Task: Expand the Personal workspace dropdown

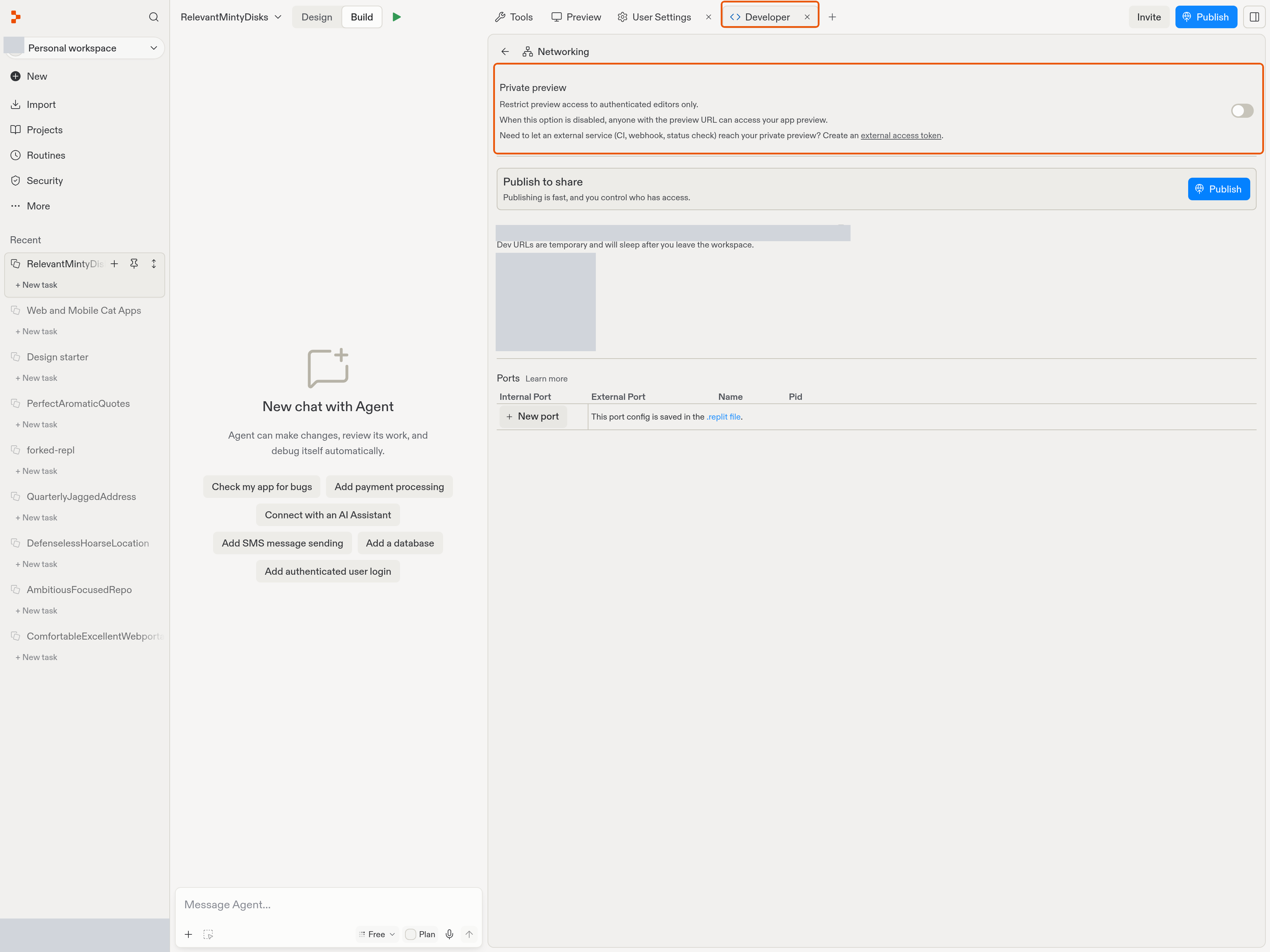Action: tap(84, 48)
